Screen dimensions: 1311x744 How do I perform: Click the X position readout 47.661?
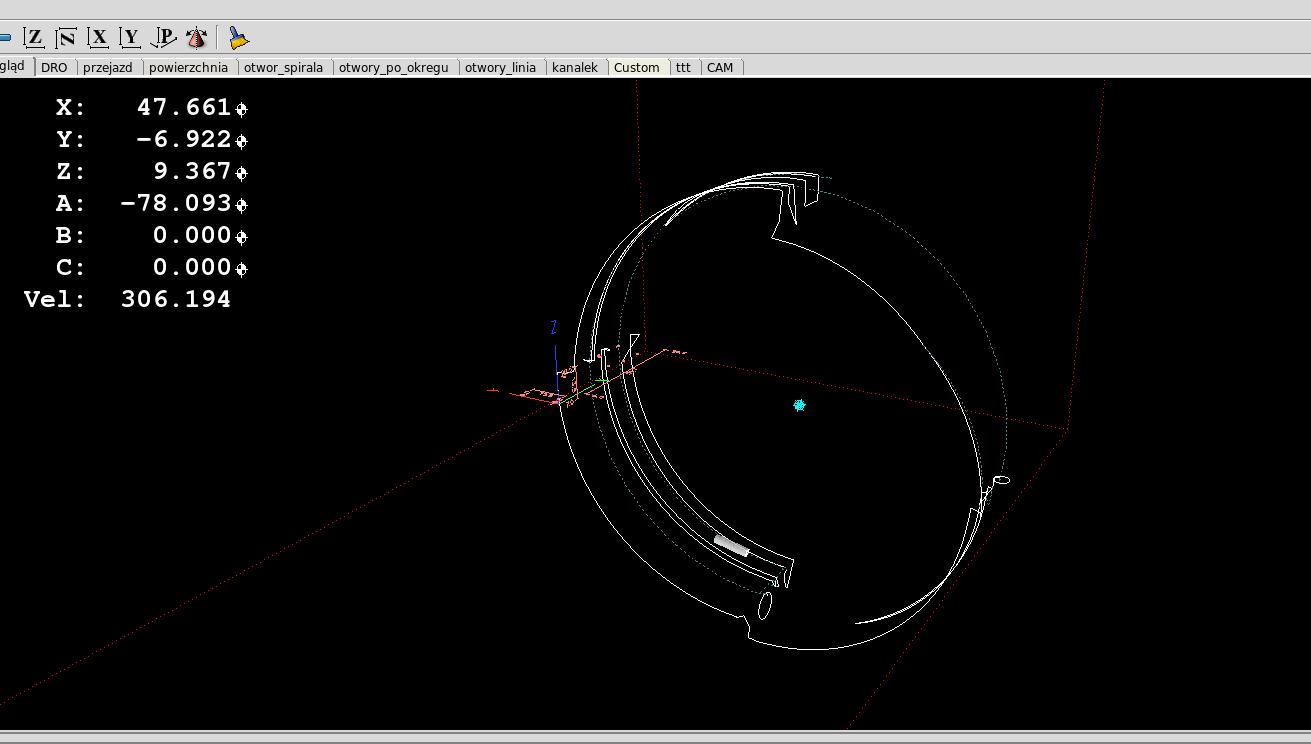click(x=184, y=107)
